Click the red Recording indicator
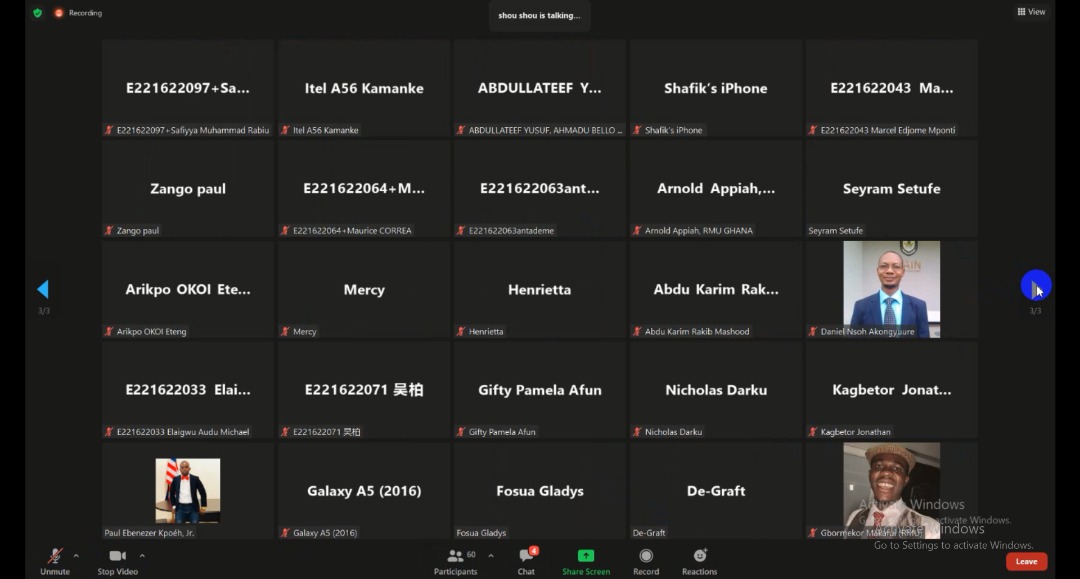 tap(78, 13)
